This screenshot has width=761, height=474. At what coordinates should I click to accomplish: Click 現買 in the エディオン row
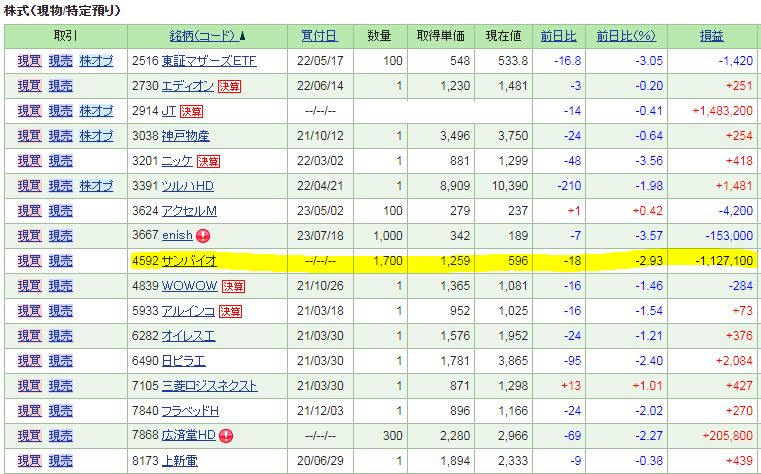tap(30, 86)
